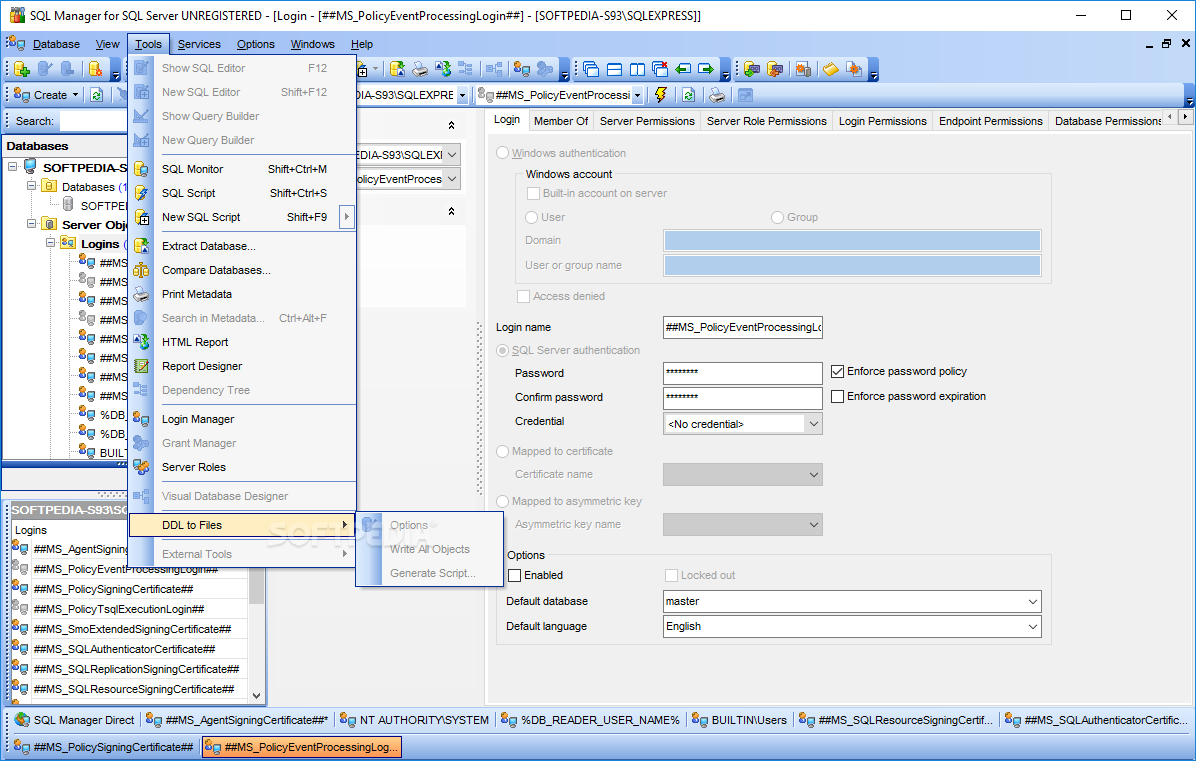Open the Default language dropdown

tap(1032, 627)
